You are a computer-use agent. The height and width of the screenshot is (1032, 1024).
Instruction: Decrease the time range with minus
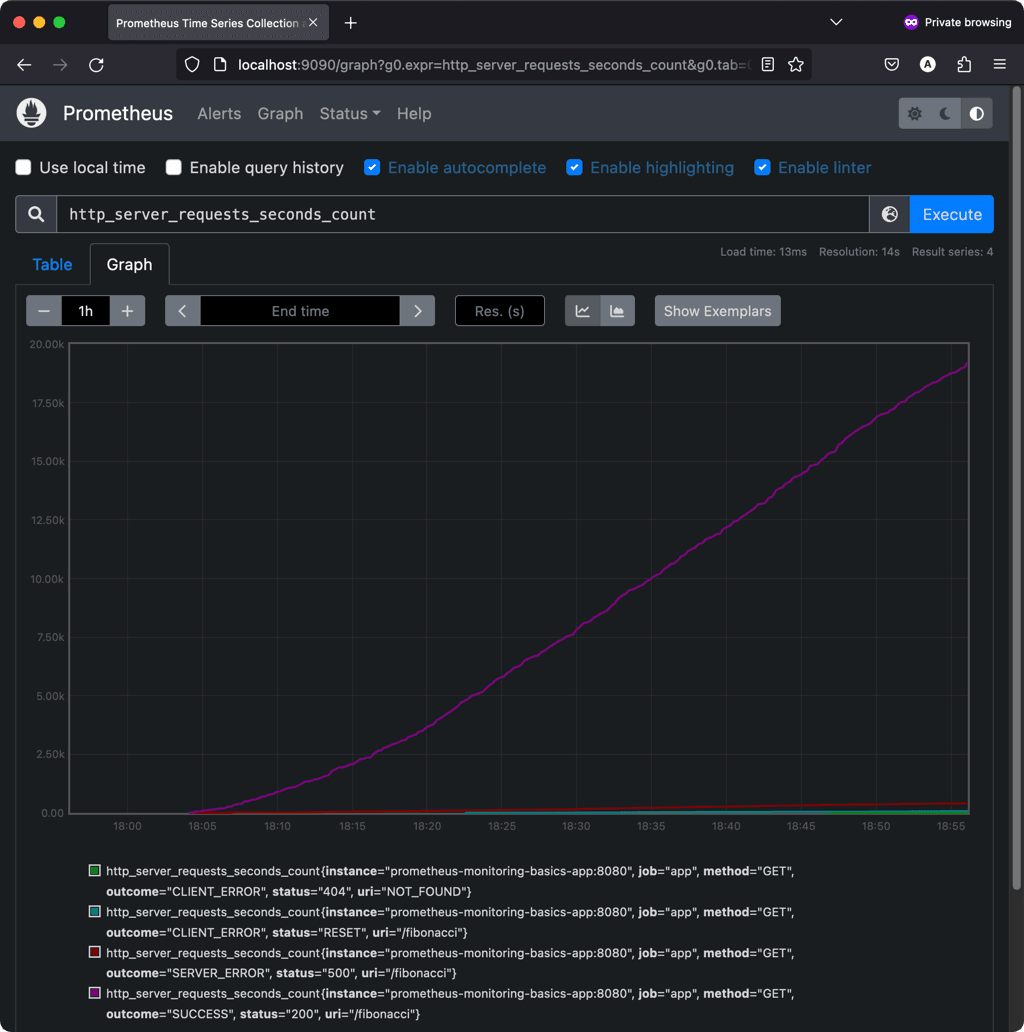coord(43,311)
